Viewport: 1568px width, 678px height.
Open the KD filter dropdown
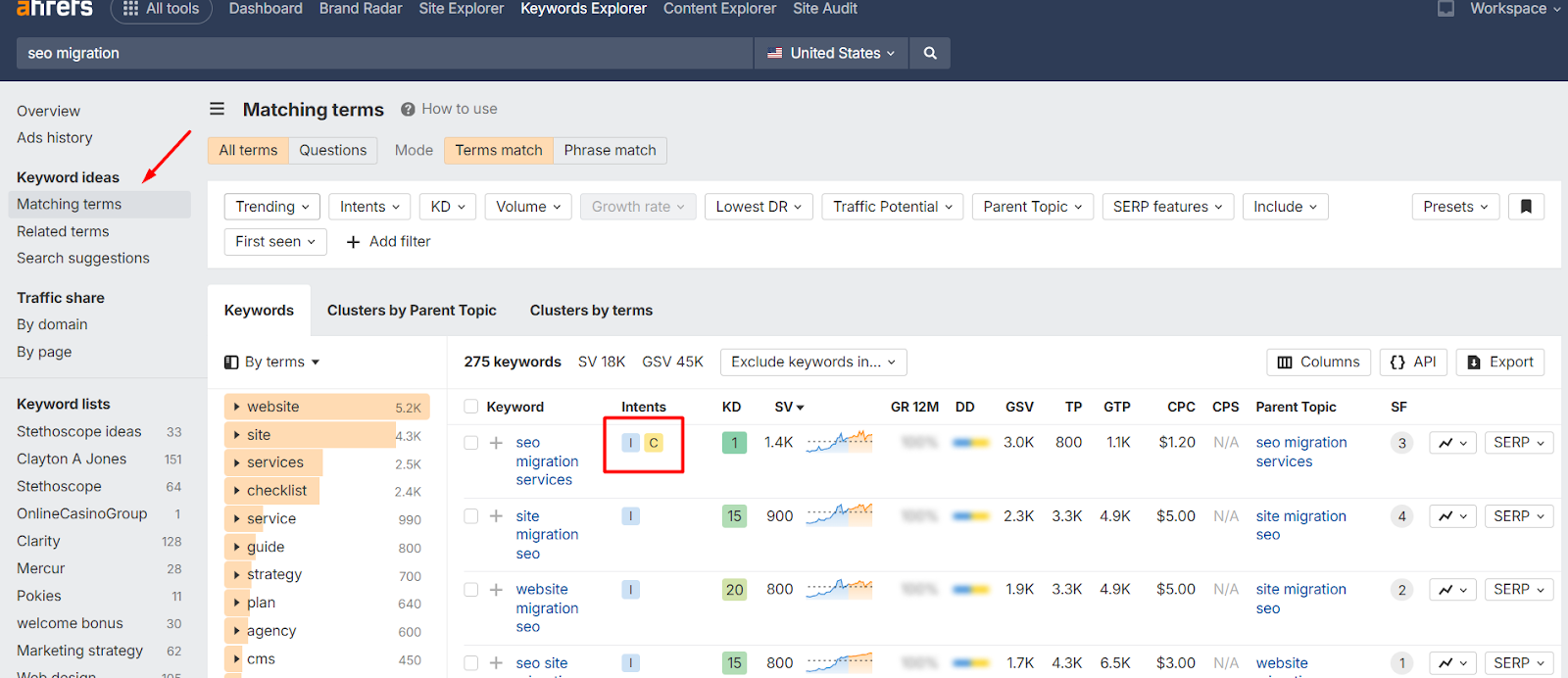click(448, 207)
